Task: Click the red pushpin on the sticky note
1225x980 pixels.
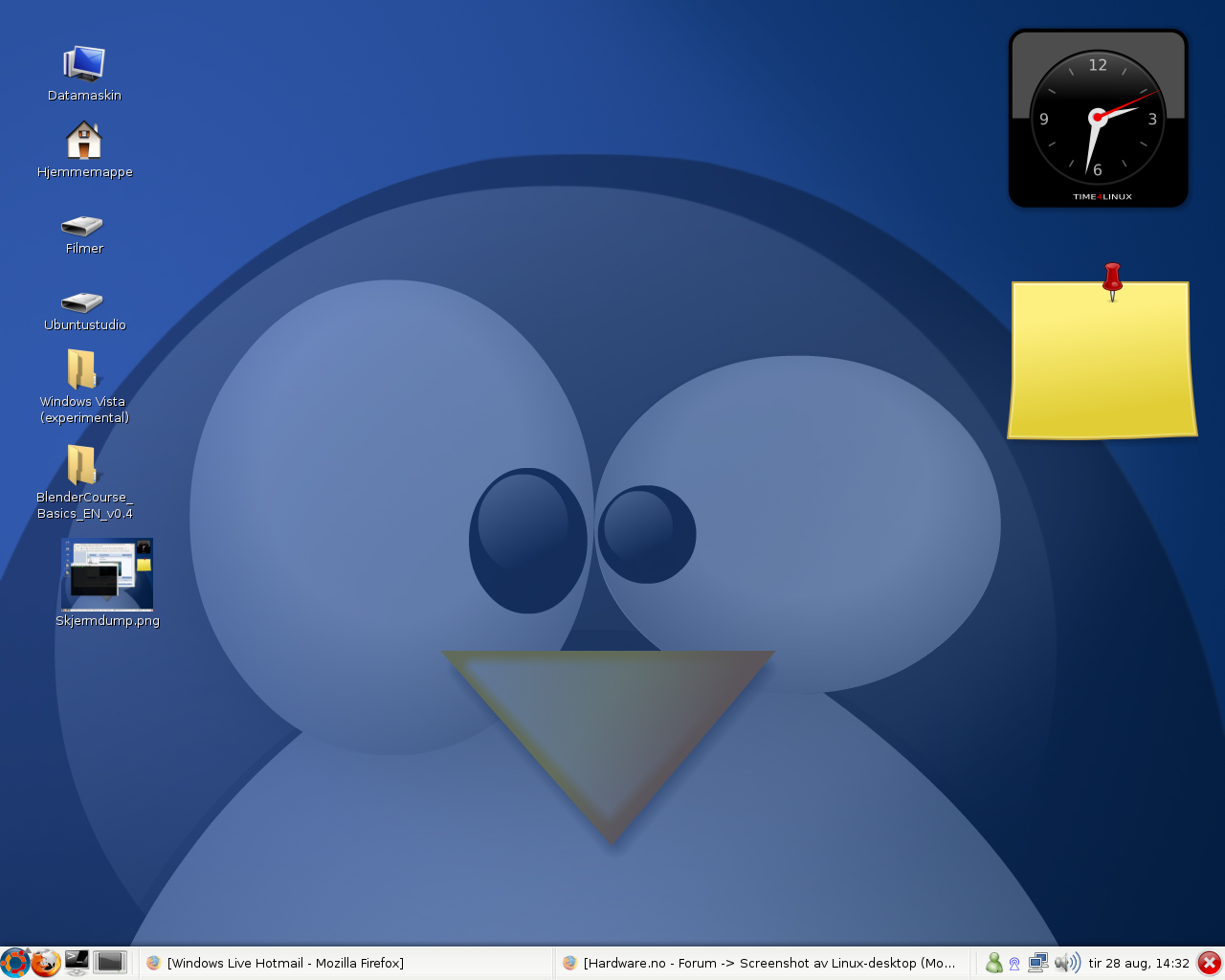Action: coord(1112,279)
